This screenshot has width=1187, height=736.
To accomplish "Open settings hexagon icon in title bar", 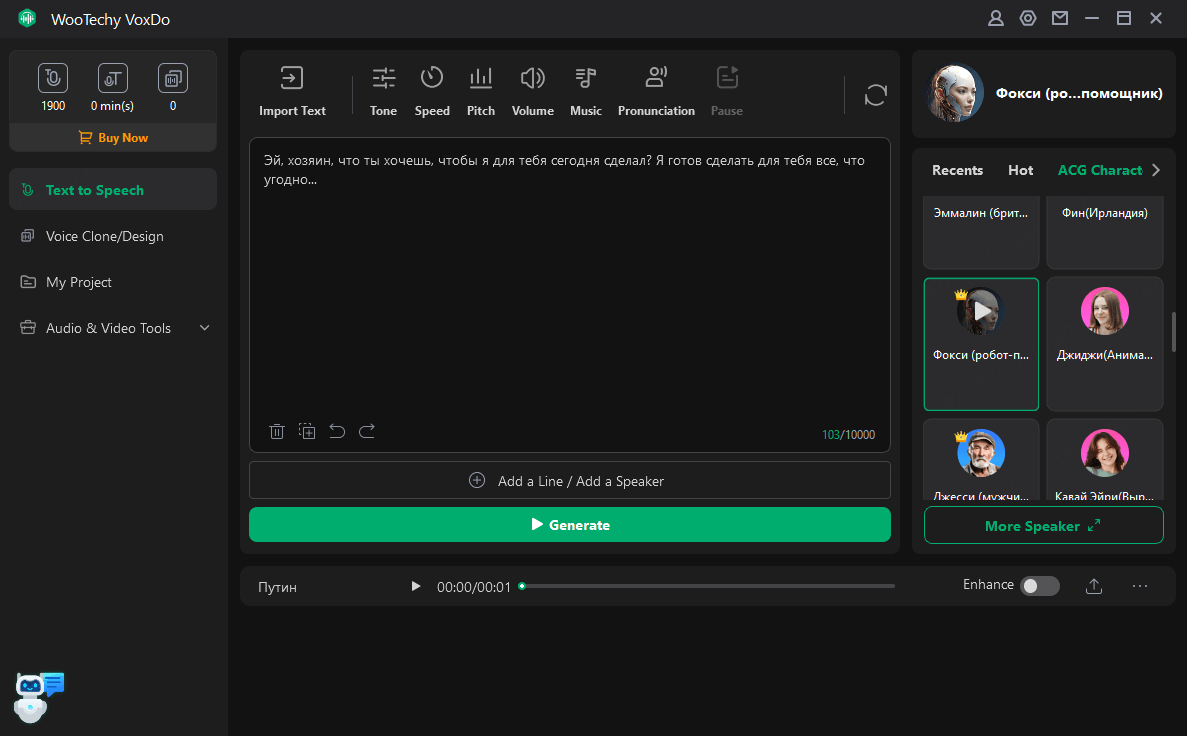I will click(1027, 18).
